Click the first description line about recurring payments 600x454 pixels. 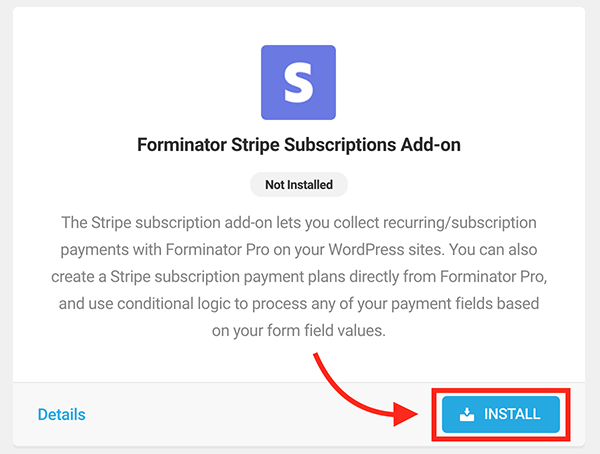(299, 221)
